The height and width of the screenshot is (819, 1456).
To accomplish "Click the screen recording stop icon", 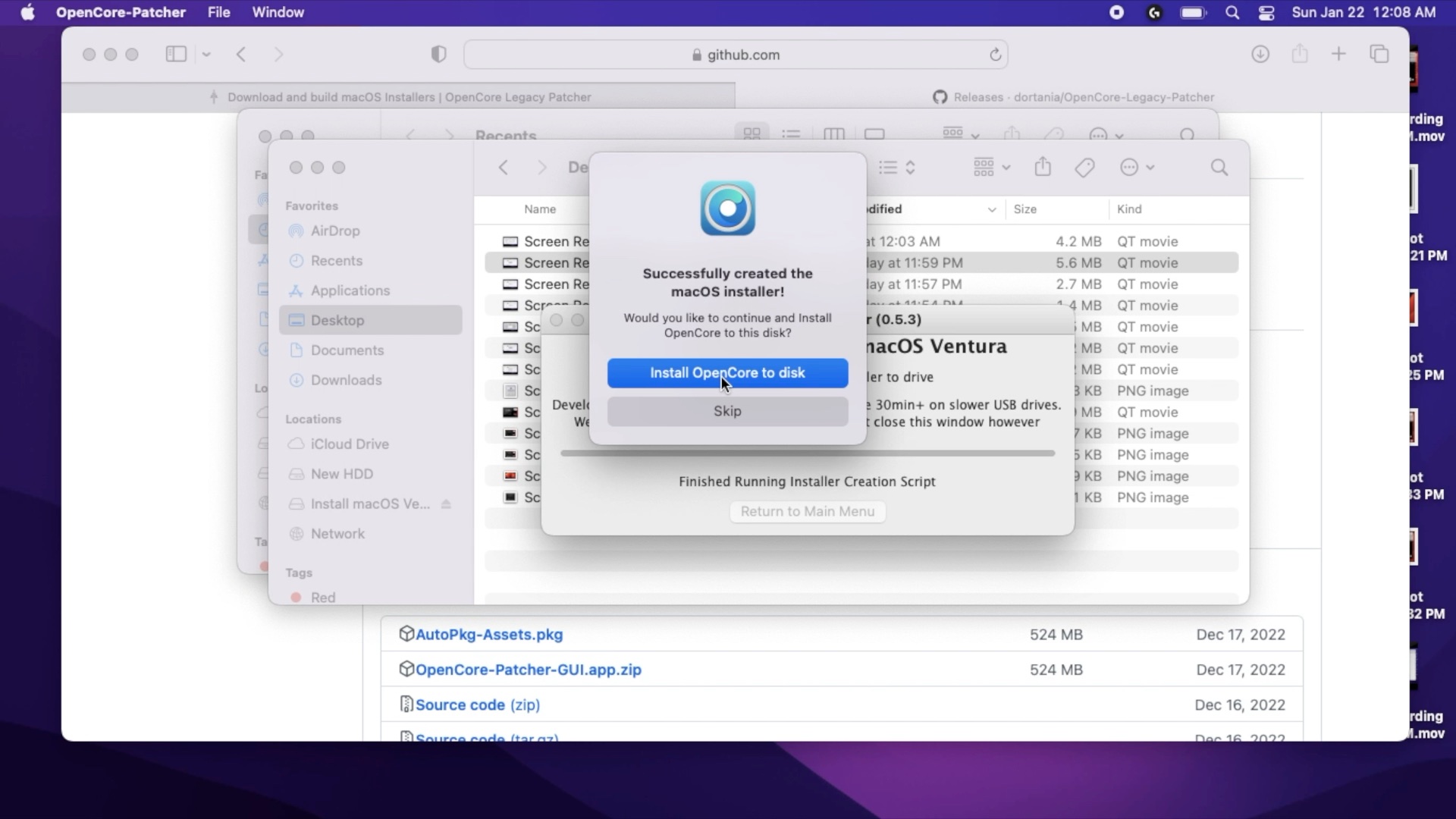I will tap(1116, 12).
